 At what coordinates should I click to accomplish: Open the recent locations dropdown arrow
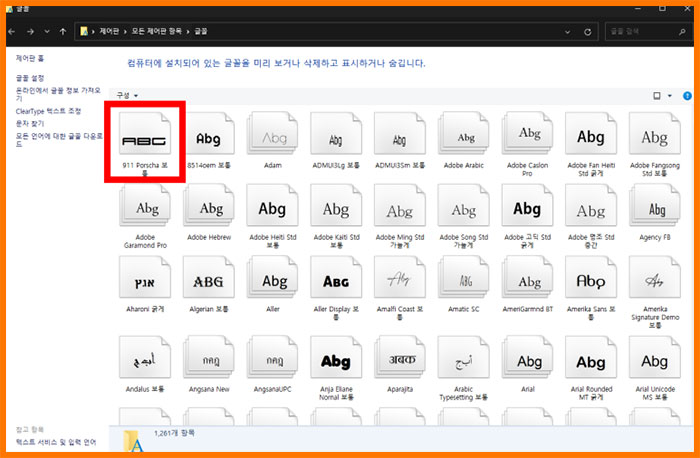[x=47, y=32]
